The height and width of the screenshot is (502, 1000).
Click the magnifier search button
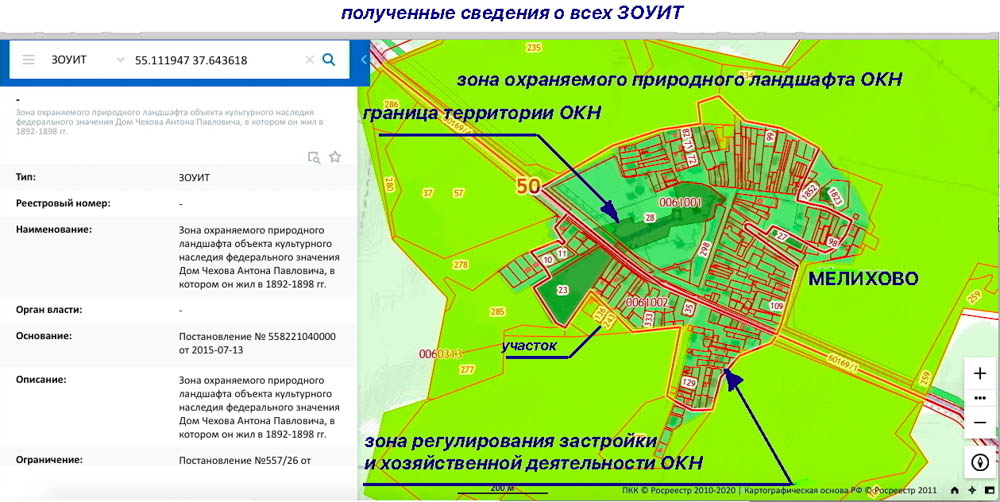(329, 60)
